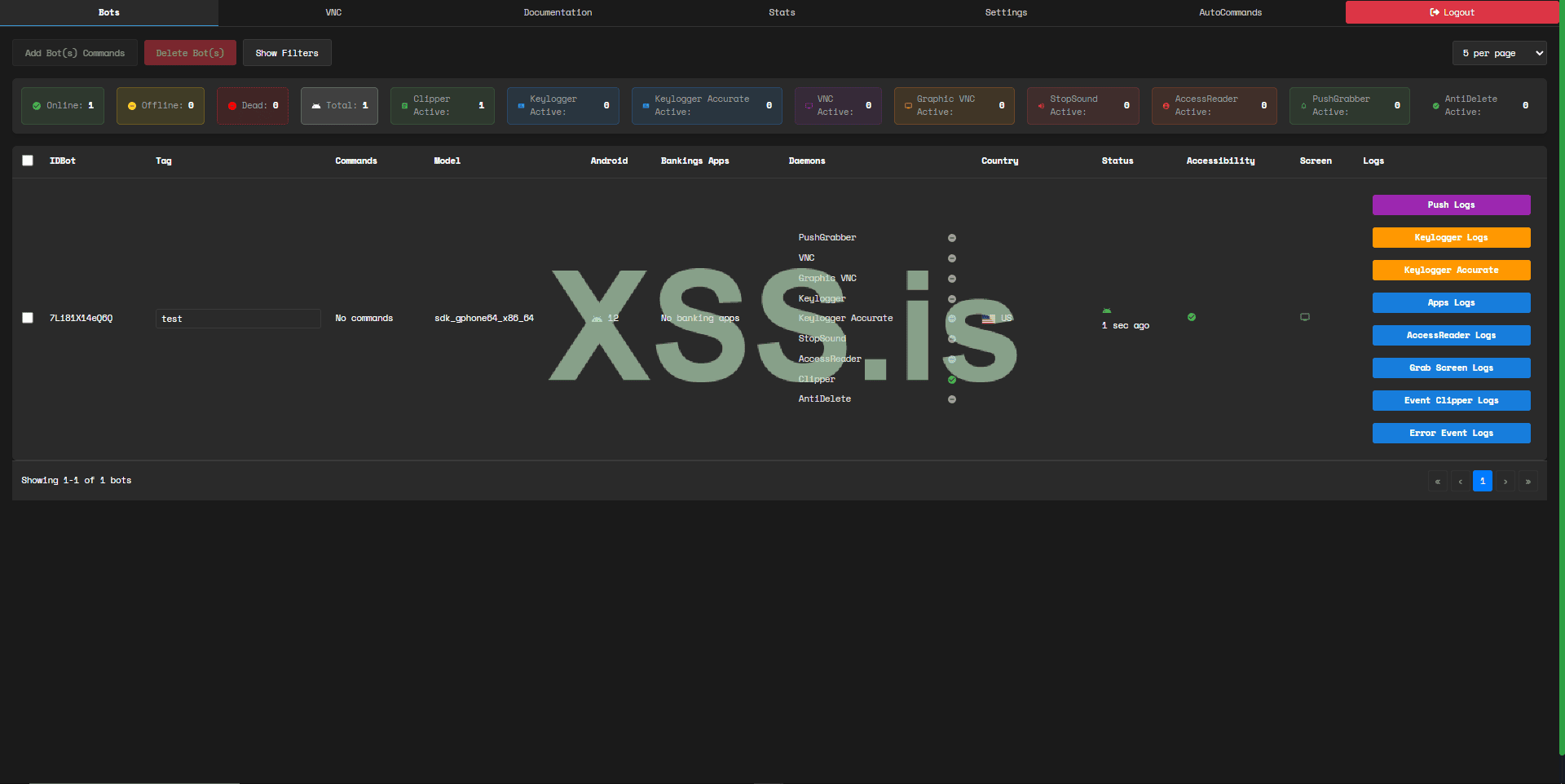This screenshot has height=784, width=1565.
Task: Switch to the Settings tab
Action: pyautogui.click(x=1006, y=12)
